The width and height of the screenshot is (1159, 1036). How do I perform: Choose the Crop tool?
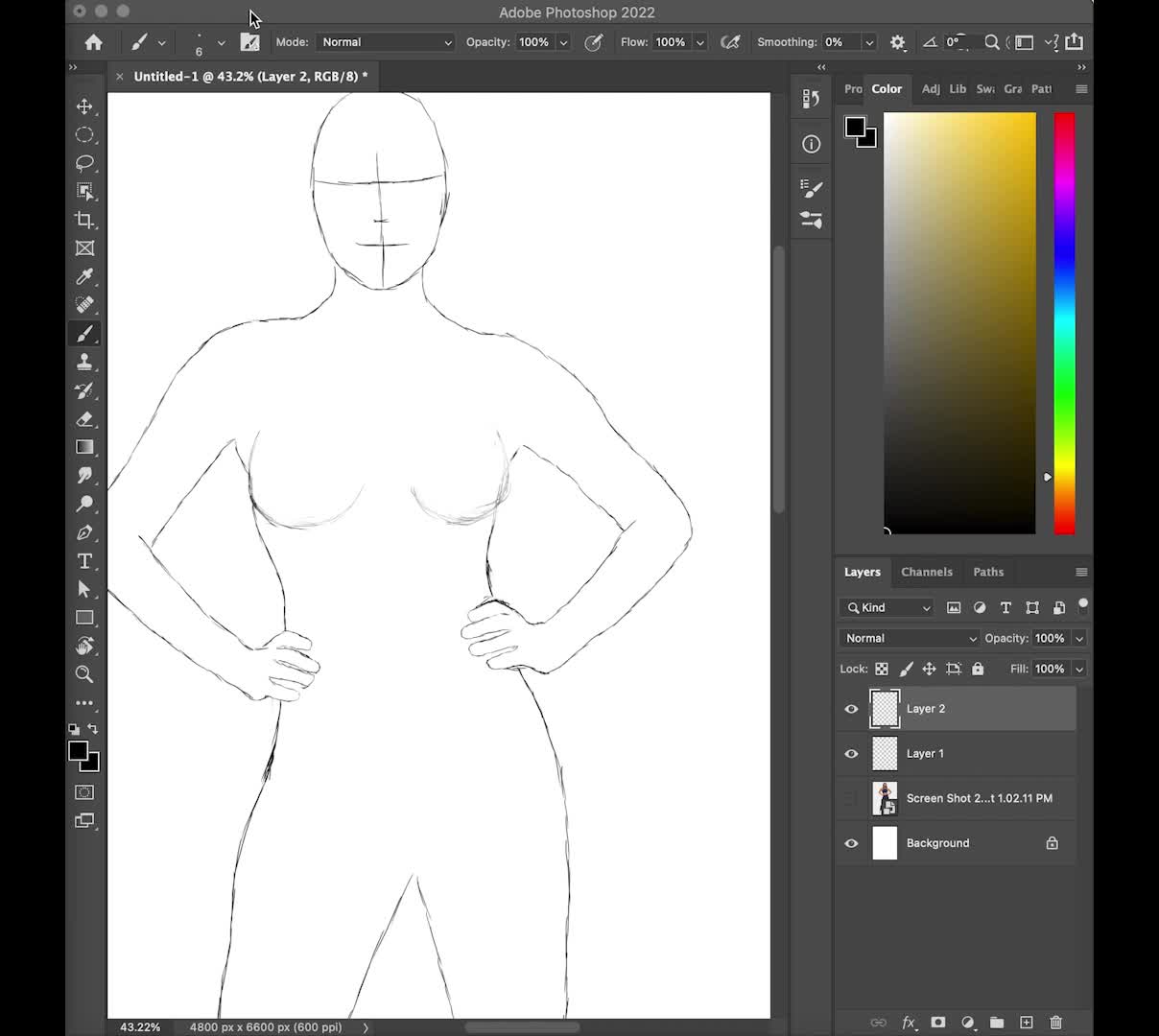(84, 220)
